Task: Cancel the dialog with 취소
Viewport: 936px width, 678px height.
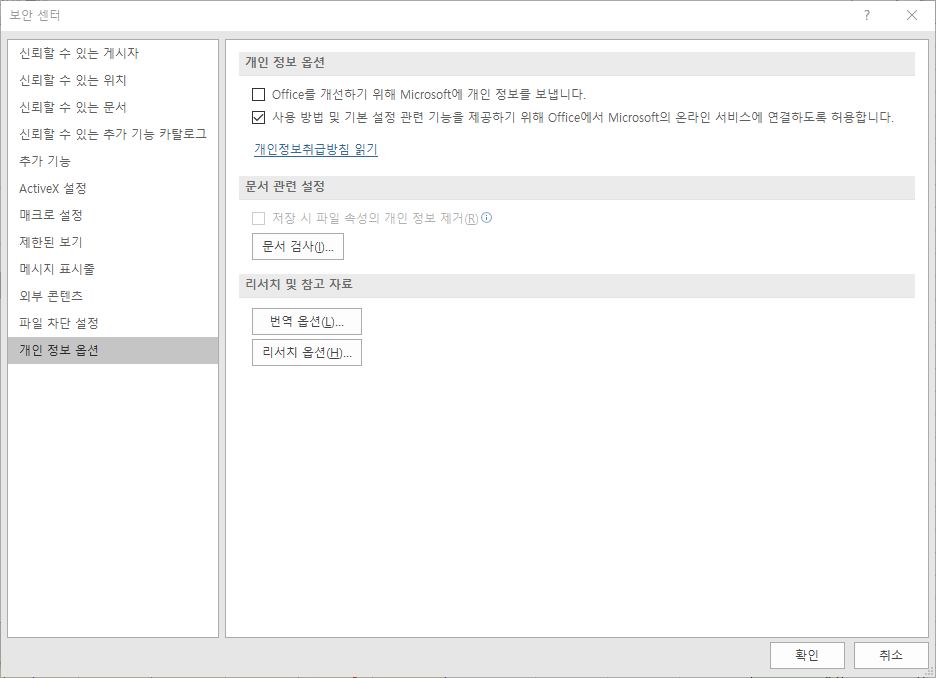Action: (891, 655)
